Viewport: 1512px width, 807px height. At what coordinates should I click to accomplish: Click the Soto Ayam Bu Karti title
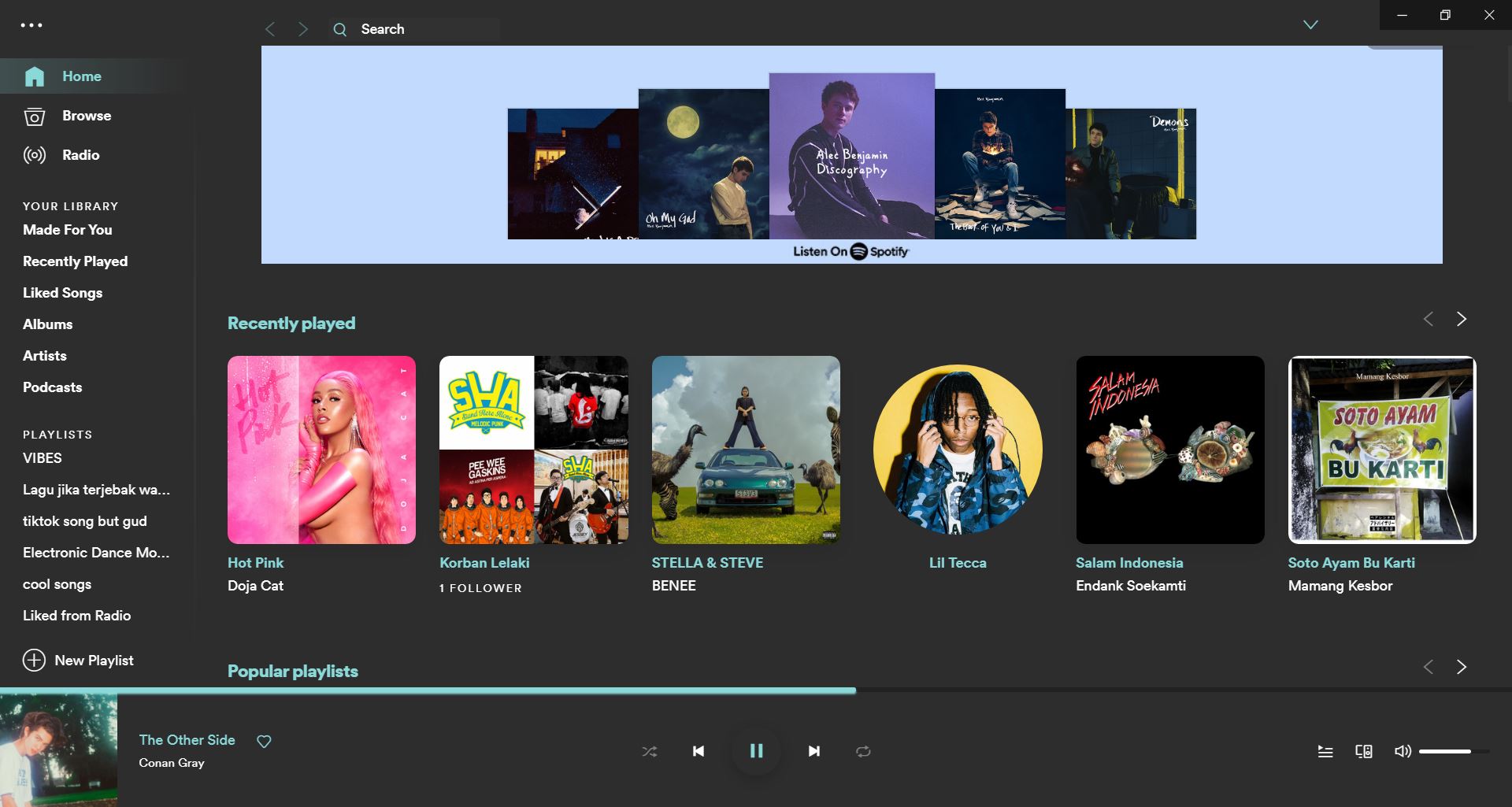click(1351, 563)
